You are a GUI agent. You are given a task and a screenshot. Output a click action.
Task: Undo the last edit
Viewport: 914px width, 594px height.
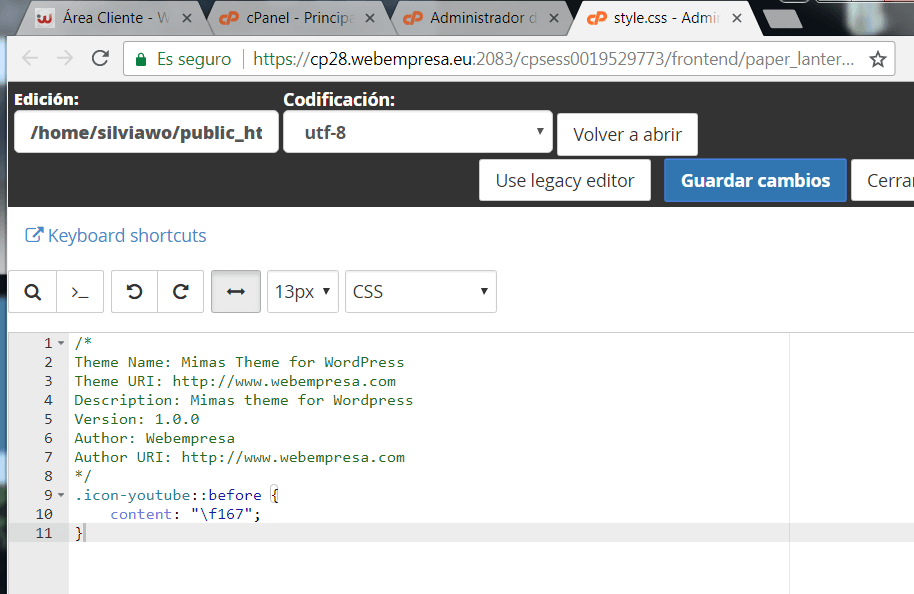tap(135, 291)
